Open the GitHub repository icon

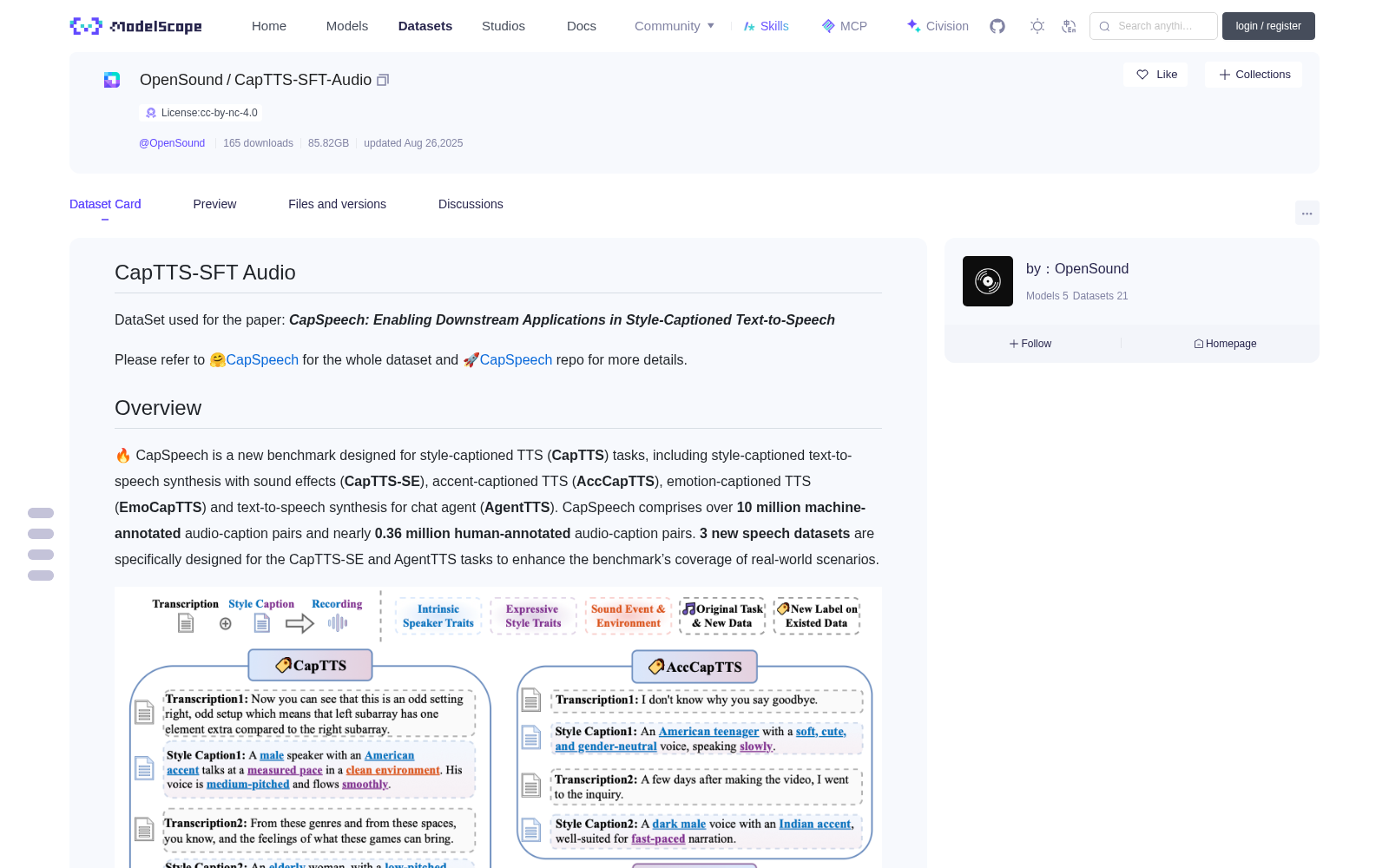997,26
